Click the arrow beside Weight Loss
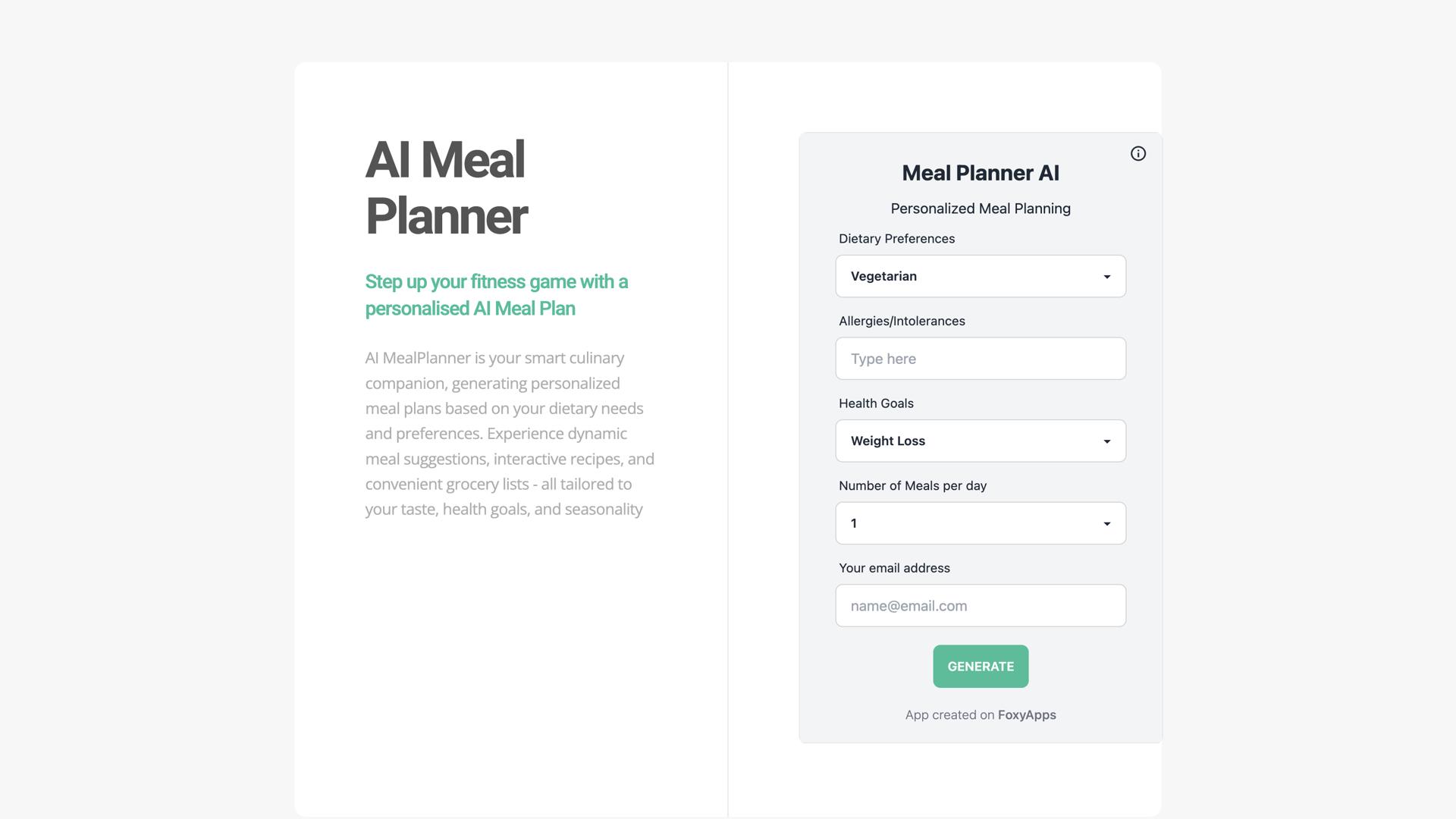Screen dimensions: 1456x819 (1106, 441)
